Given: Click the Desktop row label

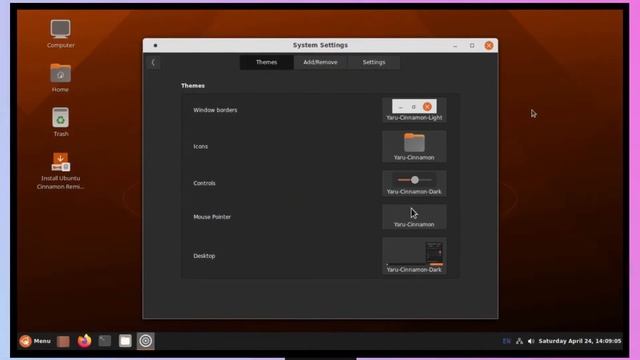Looking at the screenshot, I should [x=204, y=256].
